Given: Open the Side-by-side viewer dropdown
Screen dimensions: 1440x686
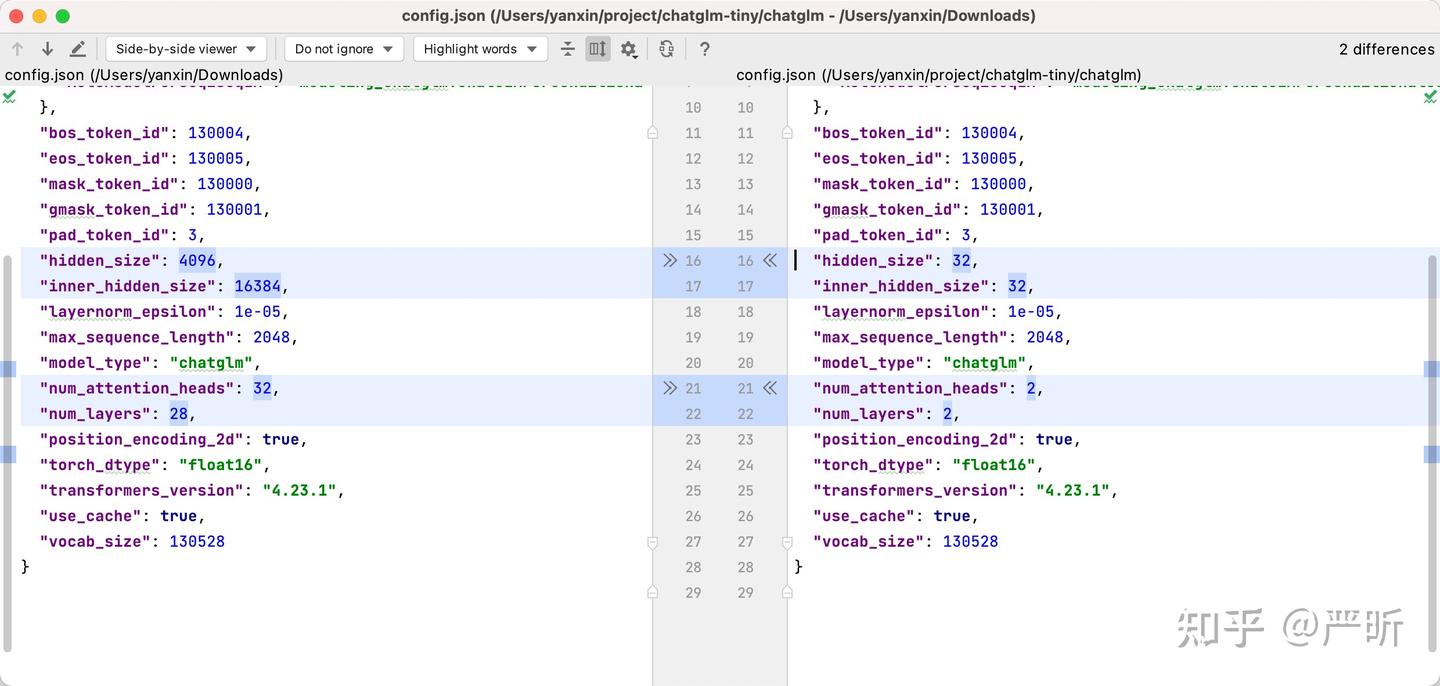Looking at the screenshot, I should coord(186,49).
